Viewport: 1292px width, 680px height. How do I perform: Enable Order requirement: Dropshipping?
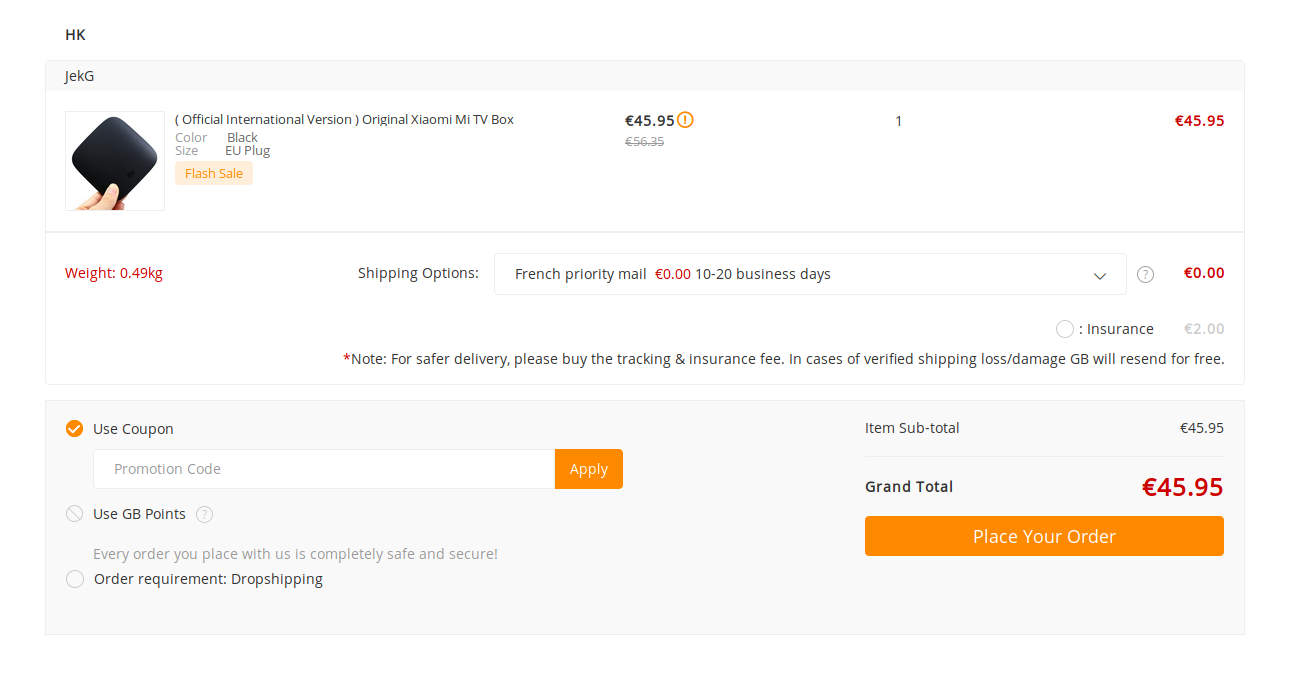(74, 579)
